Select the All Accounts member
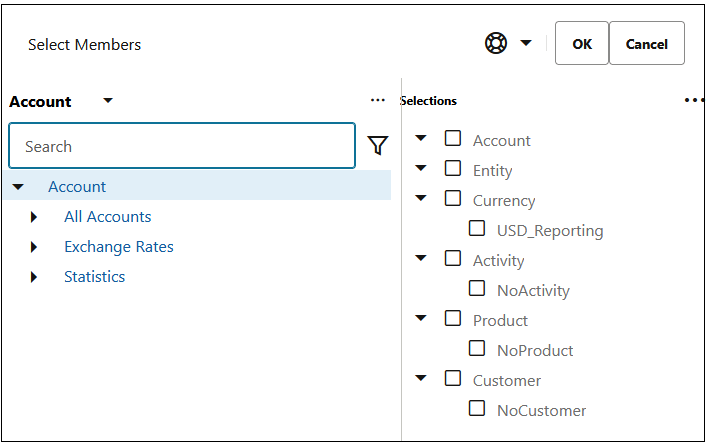Viewport: 707px width, 448px height. tap(107, 217)
